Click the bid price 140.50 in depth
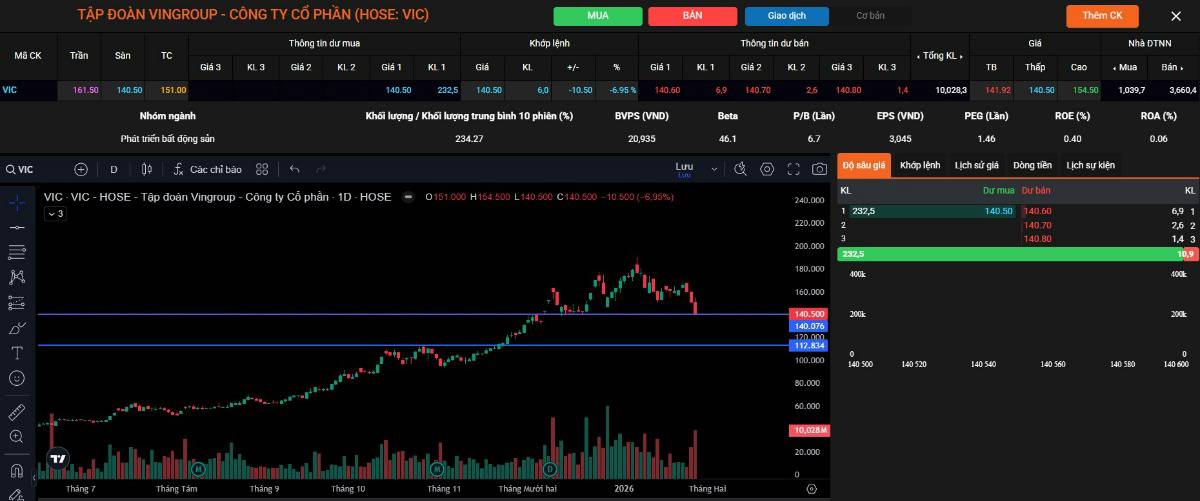1200x501 pixels. point(998,211)
